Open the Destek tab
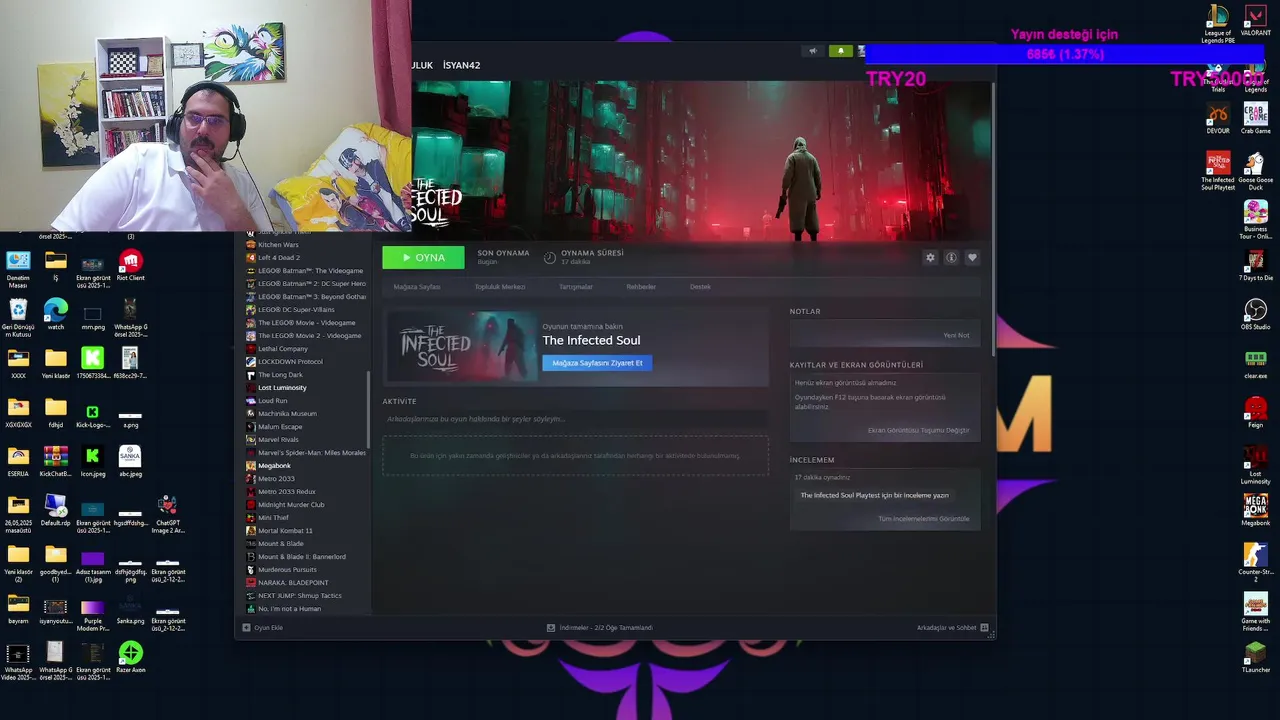The width and height of the screenshot is (1280, 720). [700, 287]
